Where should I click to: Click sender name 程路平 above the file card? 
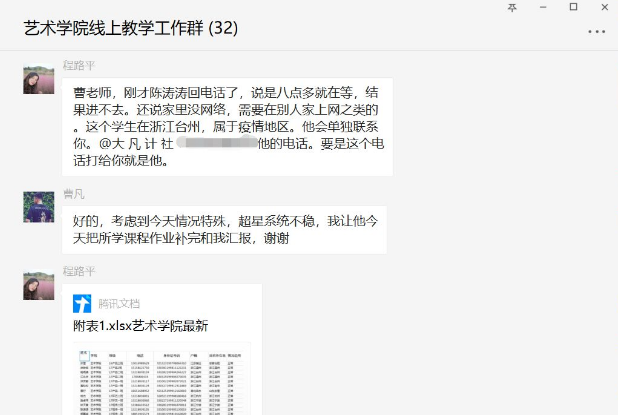(79, 271)
